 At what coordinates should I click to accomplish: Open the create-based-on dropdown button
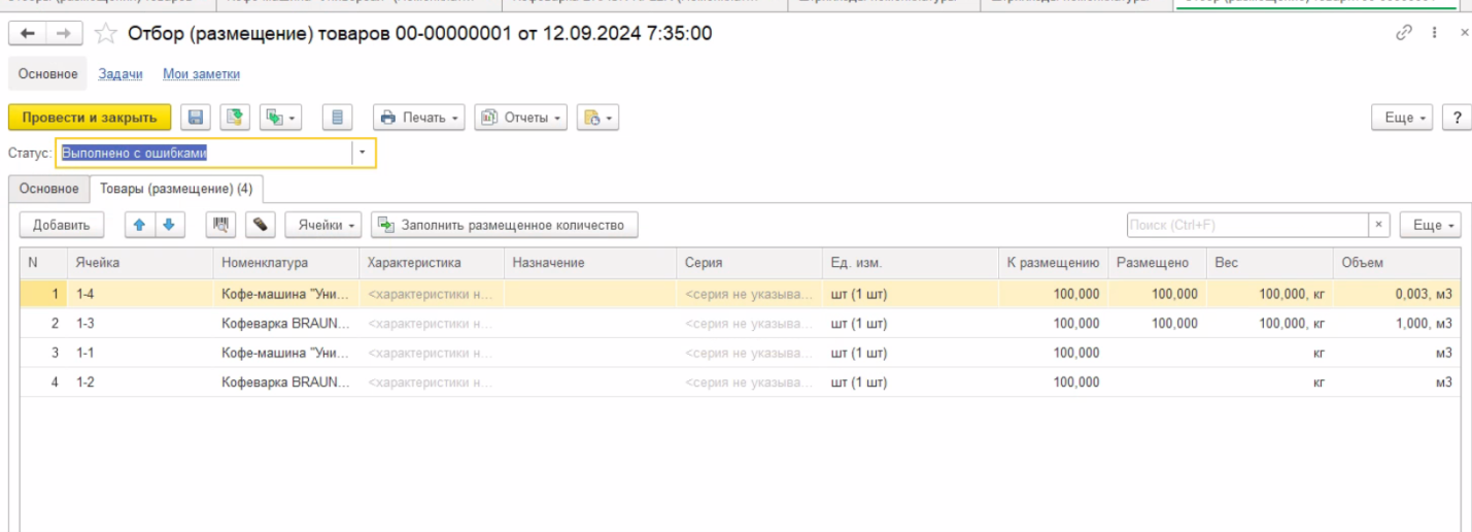point(280,117)
